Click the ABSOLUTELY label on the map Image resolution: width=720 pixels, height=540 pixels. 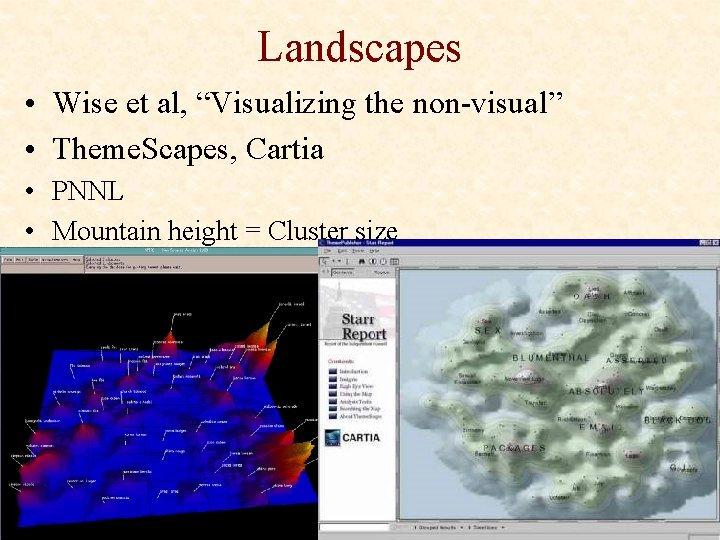point(606,392)
